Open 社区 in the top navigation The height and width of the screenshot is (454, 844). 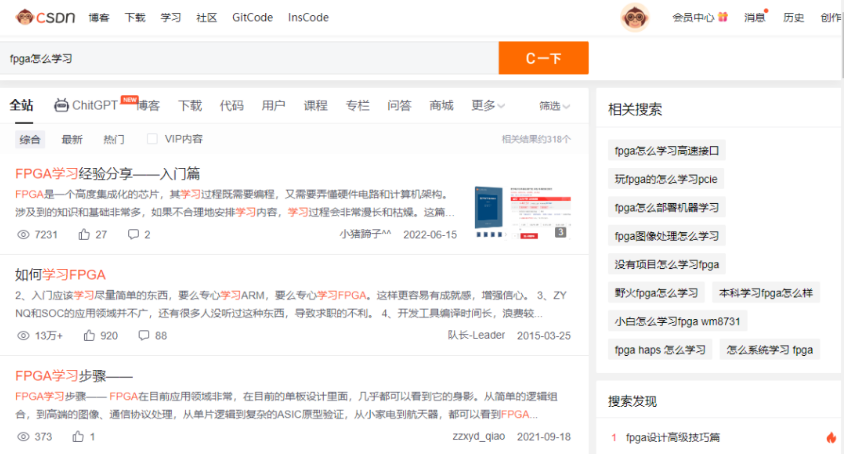(x=207, y=18)
